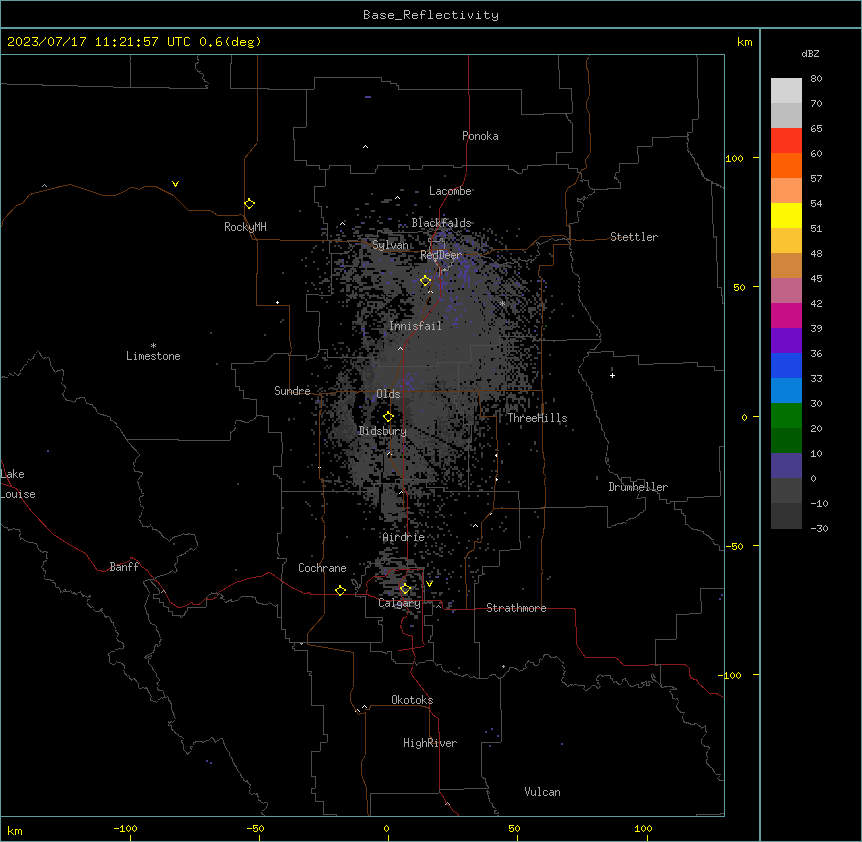Click the RockyMH label

coord(245,227)
